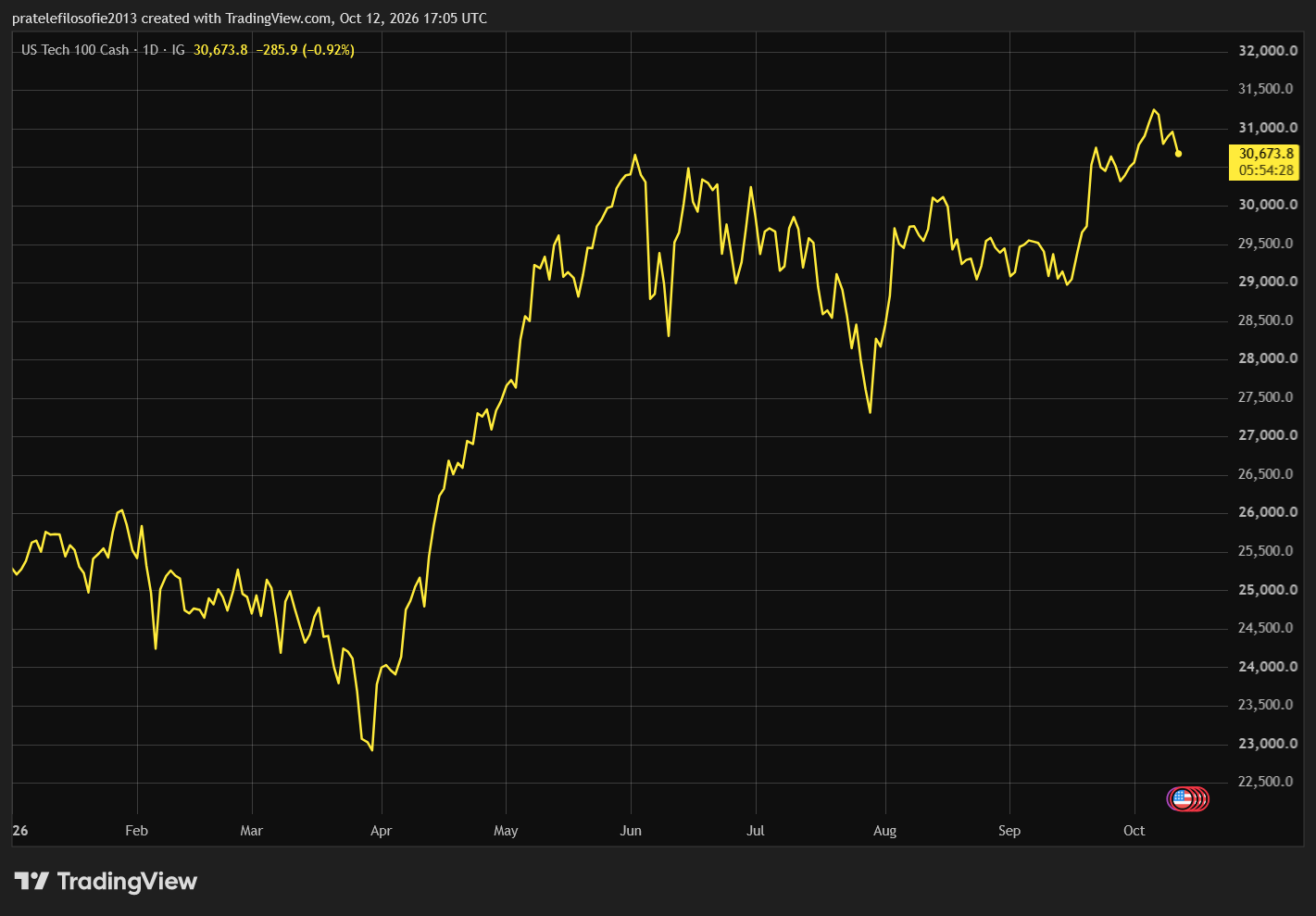Click the 26,000.0 price axis label
Image resolution: width=1316 pixels, height=916 pixels.
[x=1268, y=512]
